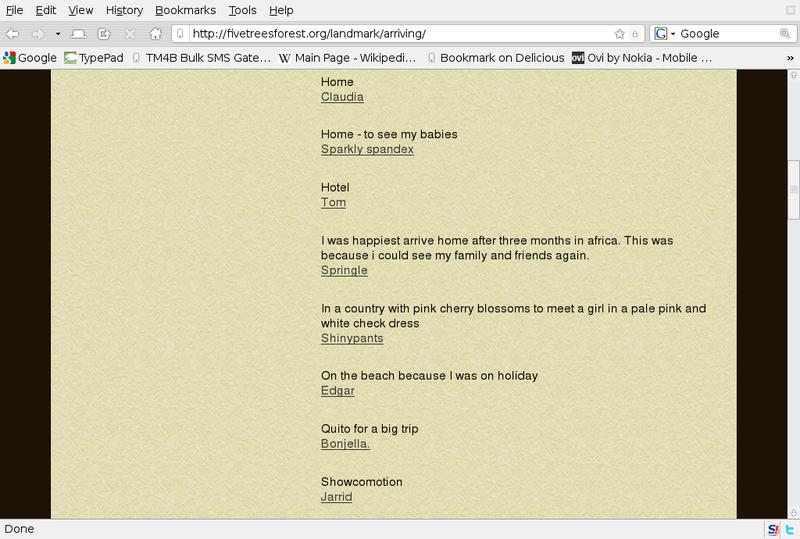Viewport: 800px width, 539px height.
Task: Follow the Jarrid link
Action: 337,497
